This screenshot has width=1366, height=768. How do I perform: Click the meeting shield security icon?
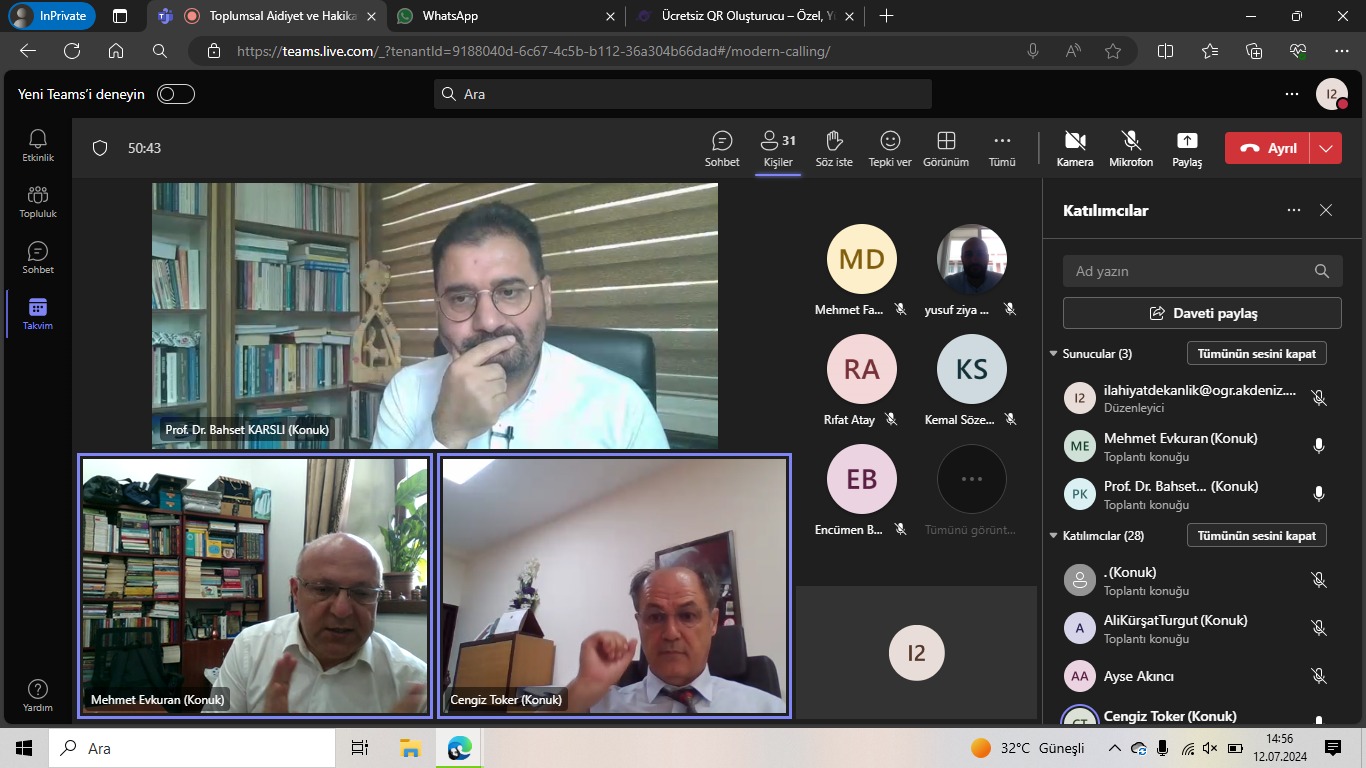(100, 148)
